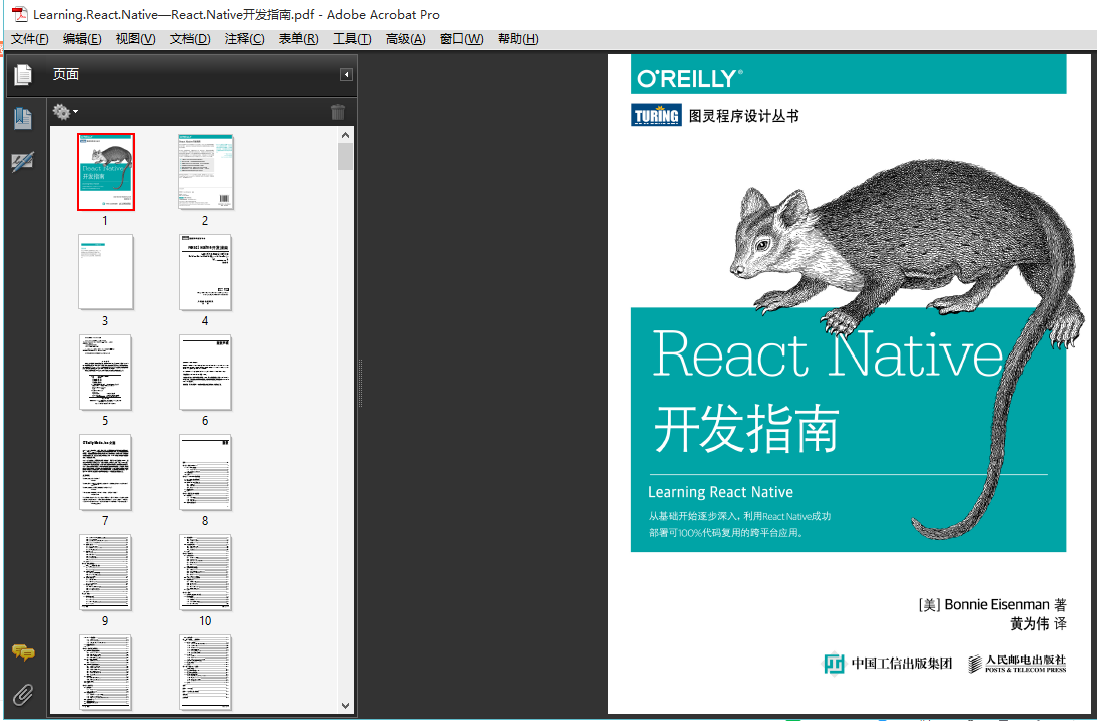Image resolution: width=1097 pixels, height=721 pixels.
Task: Click the 'React Native' cover title
Action: coord(828,354)
